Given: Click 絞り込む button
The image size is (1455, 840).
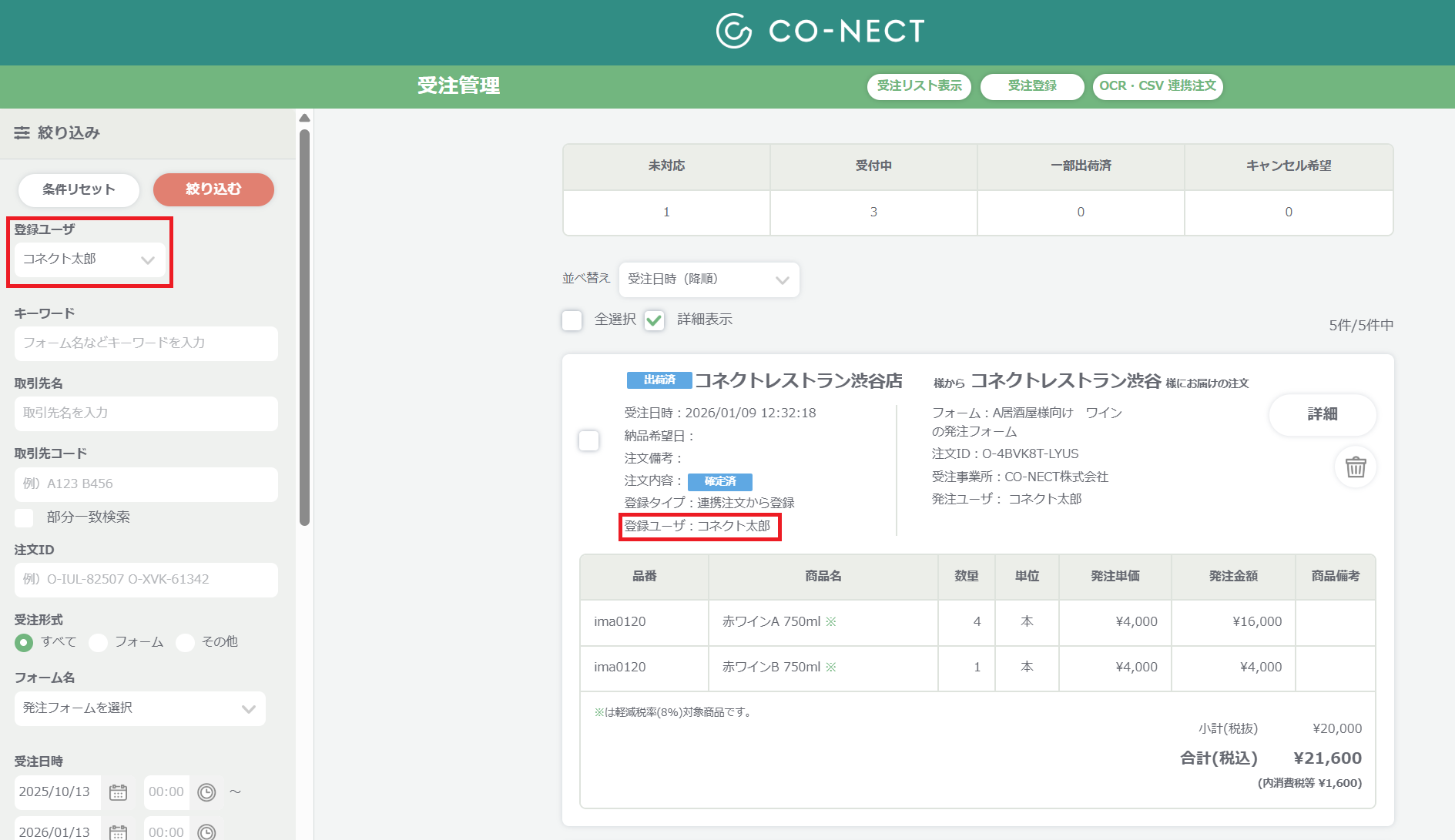Looking at the screenshot, I should point(213,189).
